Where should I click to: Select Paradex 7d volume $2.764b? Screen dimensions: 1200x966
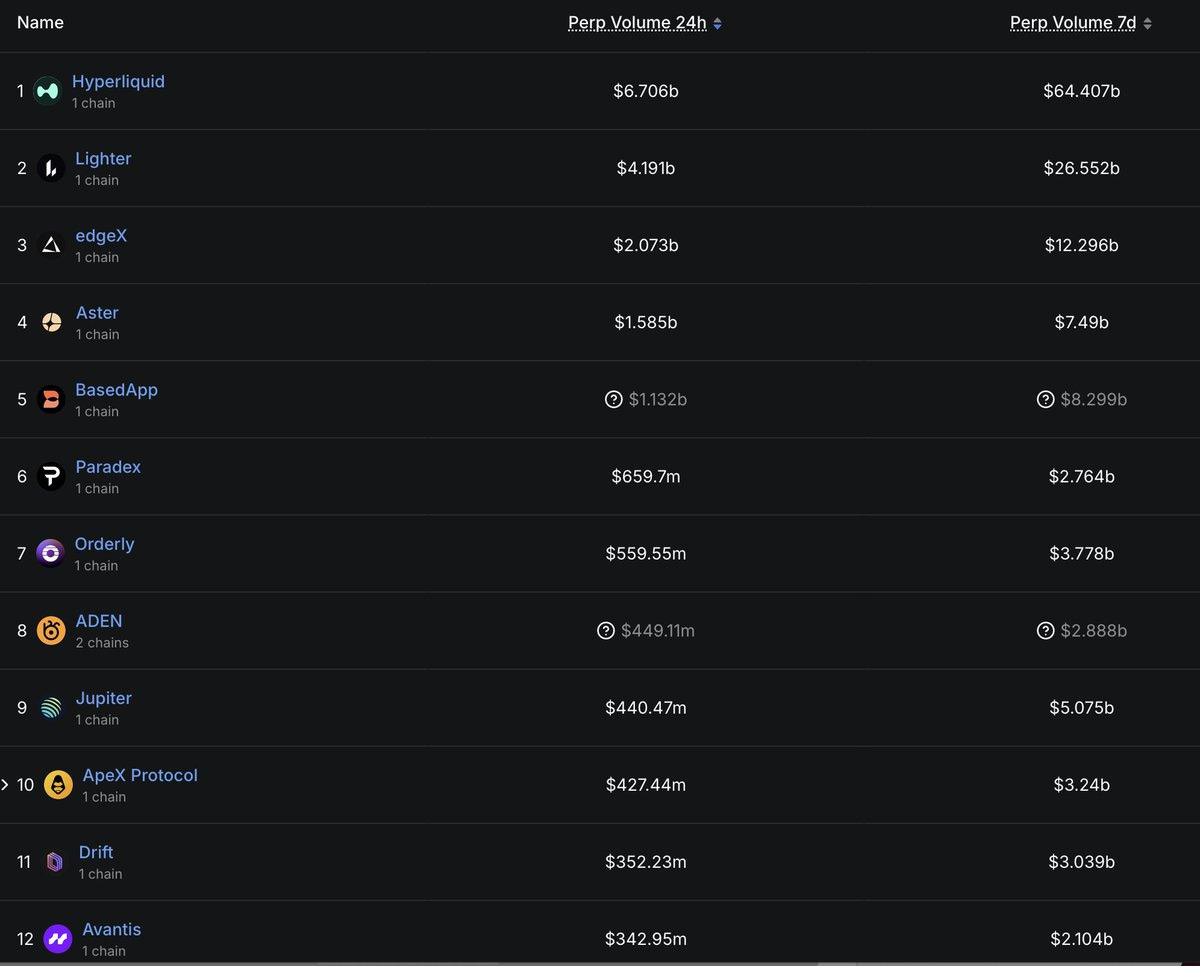point(1081,476)
